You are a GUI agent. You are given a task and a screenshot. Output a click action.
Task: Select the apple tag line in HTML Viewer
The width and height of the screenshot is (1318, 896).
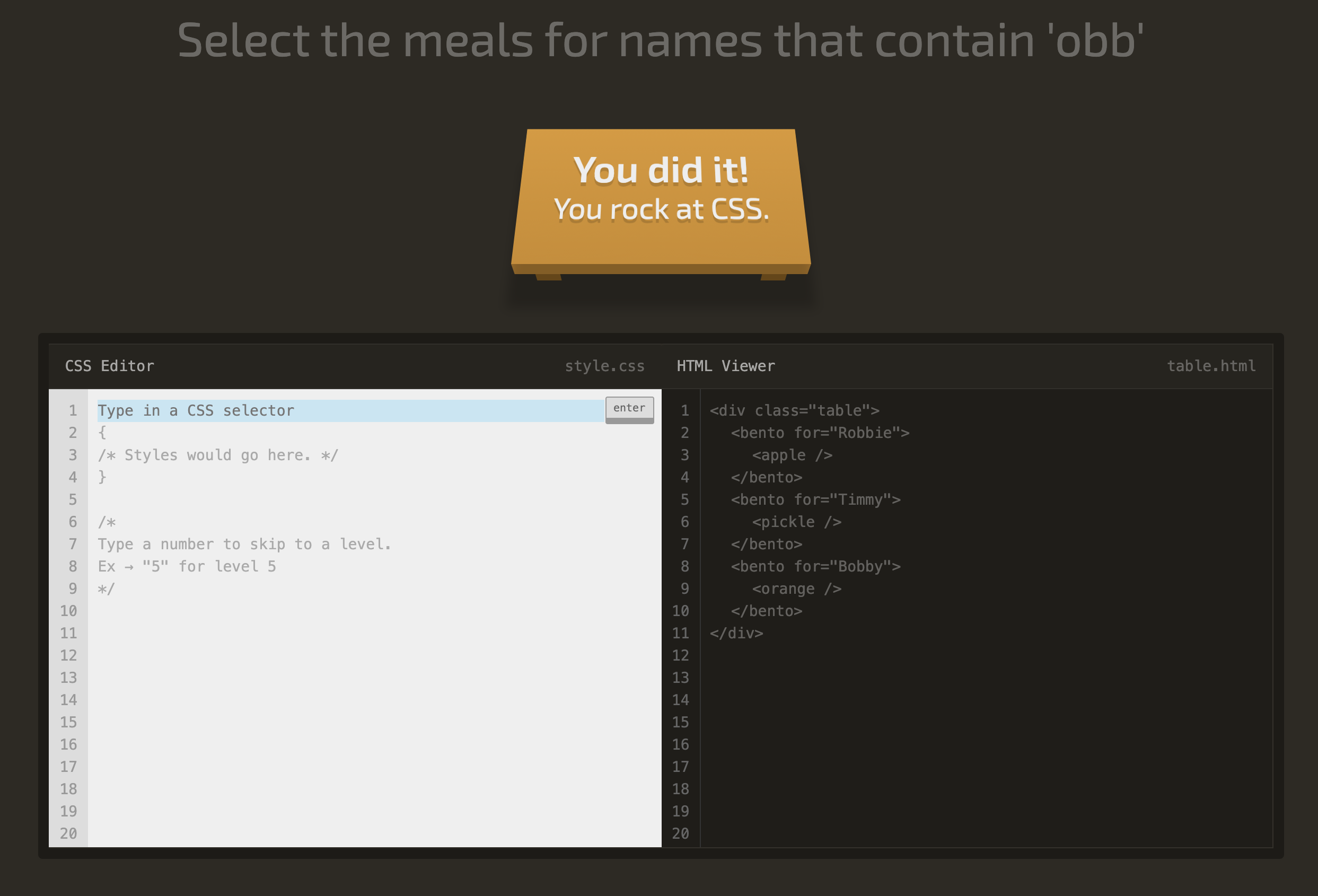[792, 455]
